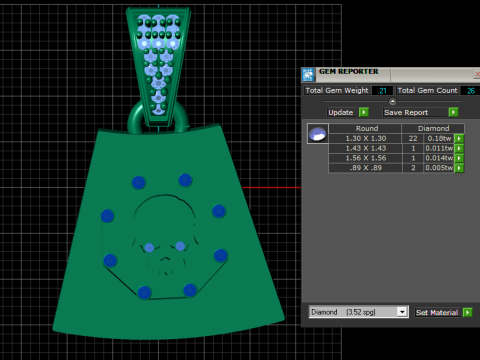Viewport: 480px width, 360px height.
Task: Click green arrow in 1.30 X 1.30 row
Action: tap(459, 138)
